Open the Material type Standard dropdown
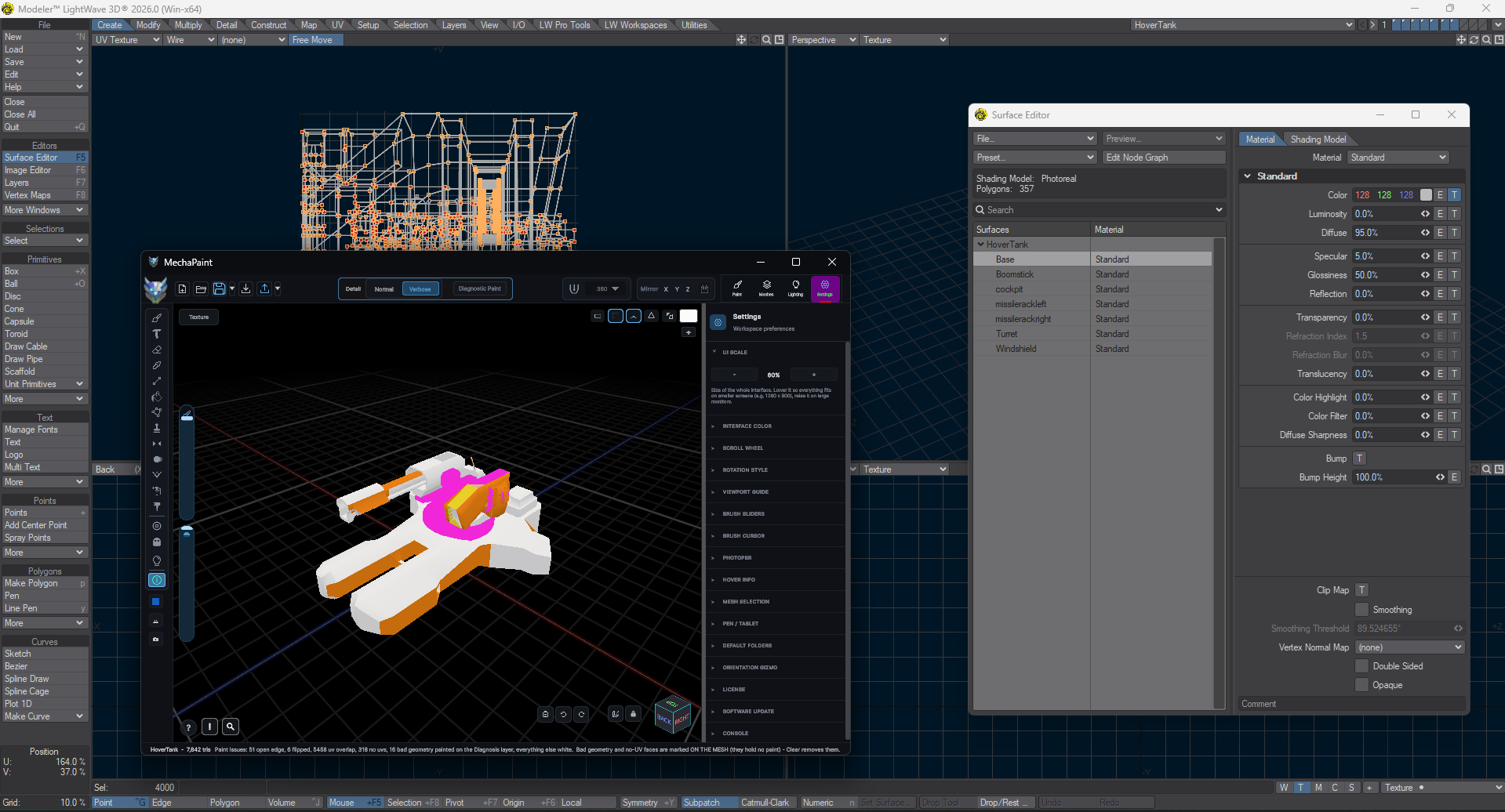This screenshot has width=1505, height=812. point(1398,158)
